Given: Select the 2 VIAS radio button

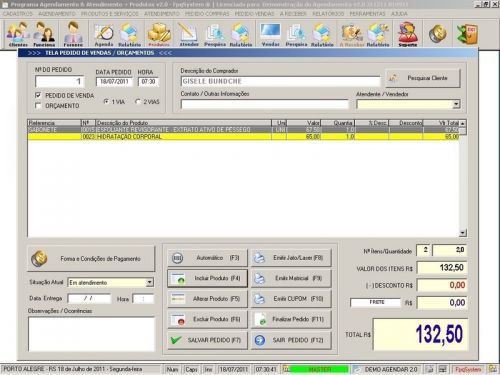Looking at the screenshot, I should pyautogui.click(x=138, y=101).
